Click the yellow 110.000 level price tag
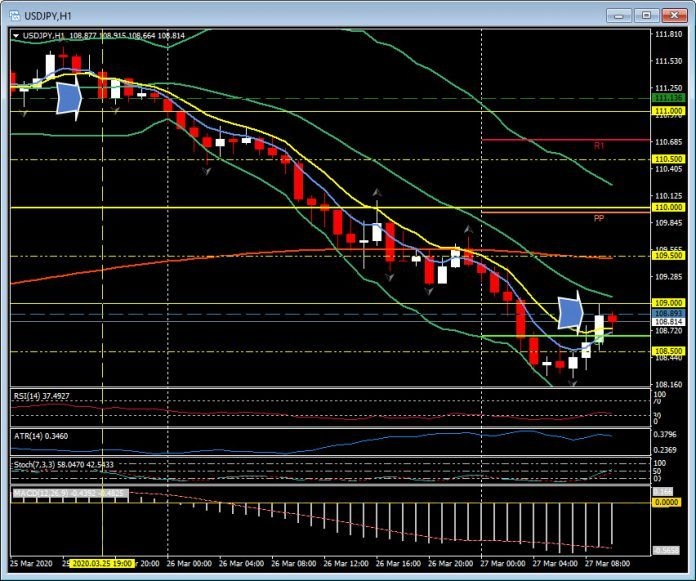 tap(668, 207)
